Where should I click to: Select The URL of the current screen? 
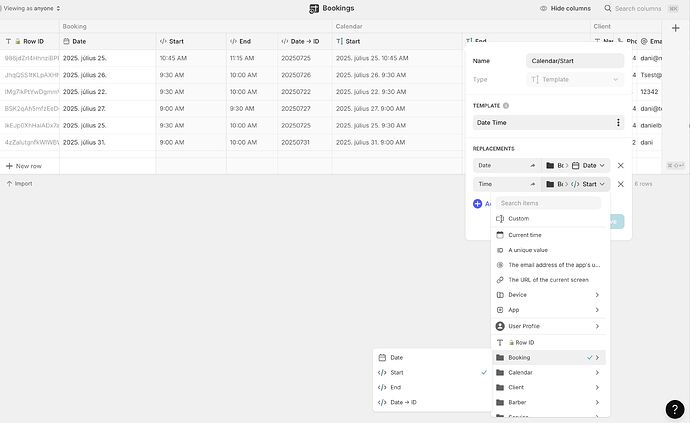550,280
